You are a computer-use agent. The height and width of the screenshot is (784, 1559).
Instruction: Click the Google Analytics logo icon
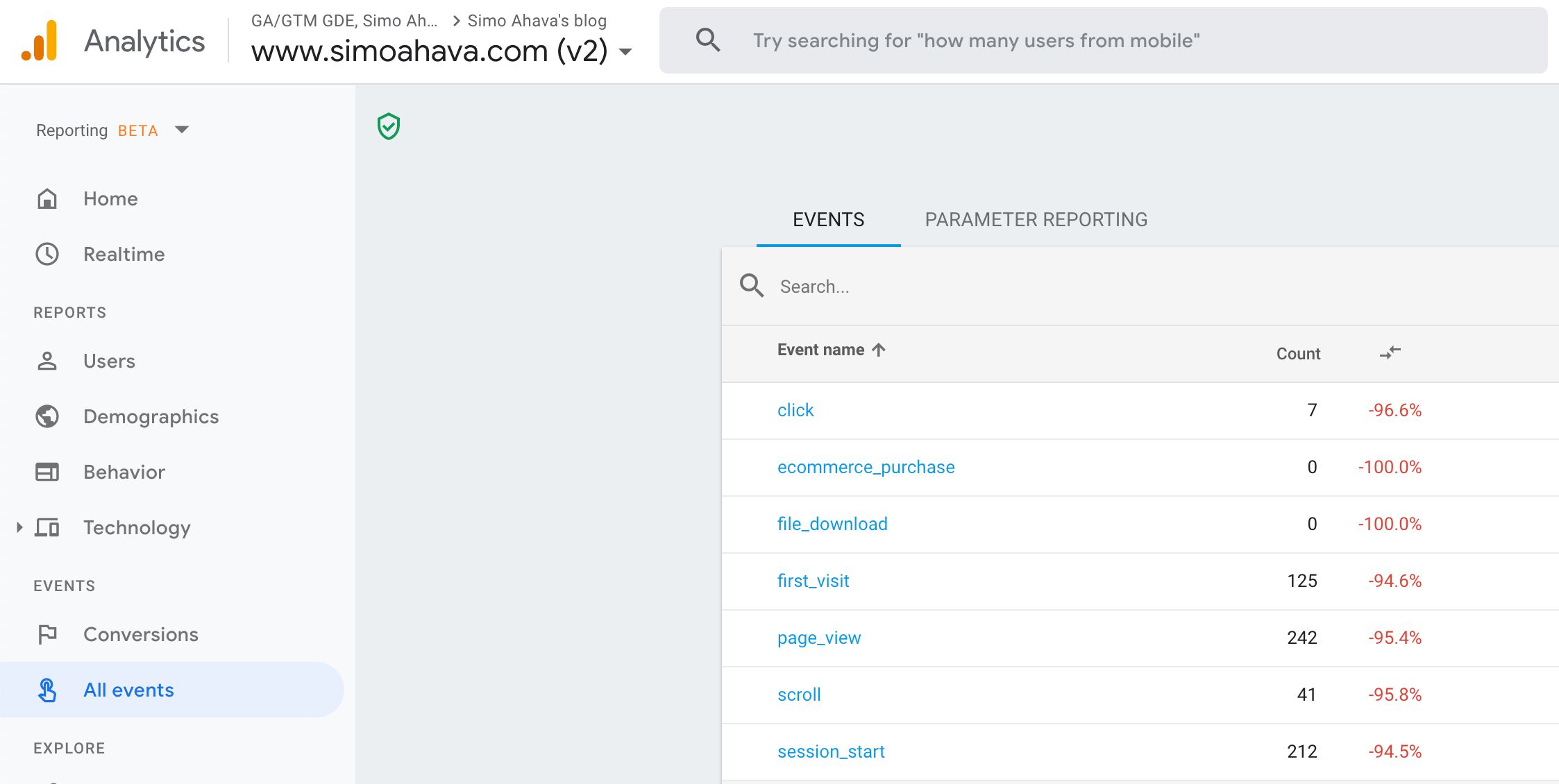40,41
